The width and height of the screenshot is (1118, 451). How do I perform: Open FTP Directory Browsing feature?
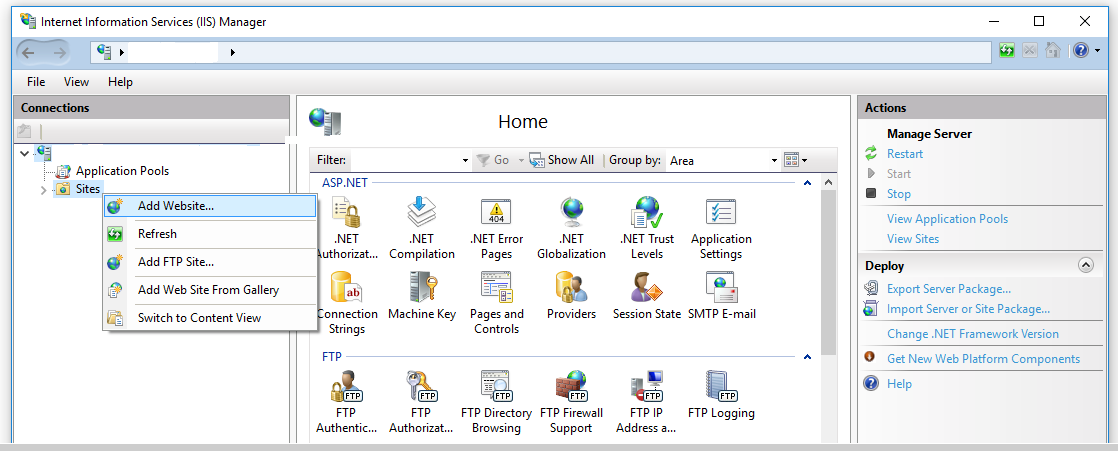(496, 402)
